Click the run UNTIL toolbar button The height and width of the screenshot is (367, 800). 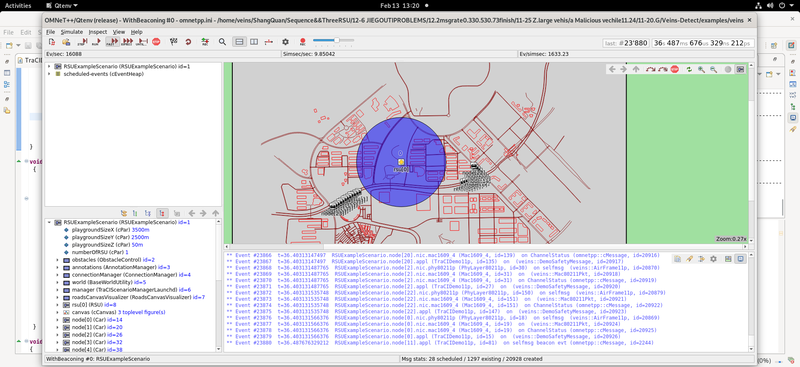(142, 42)
